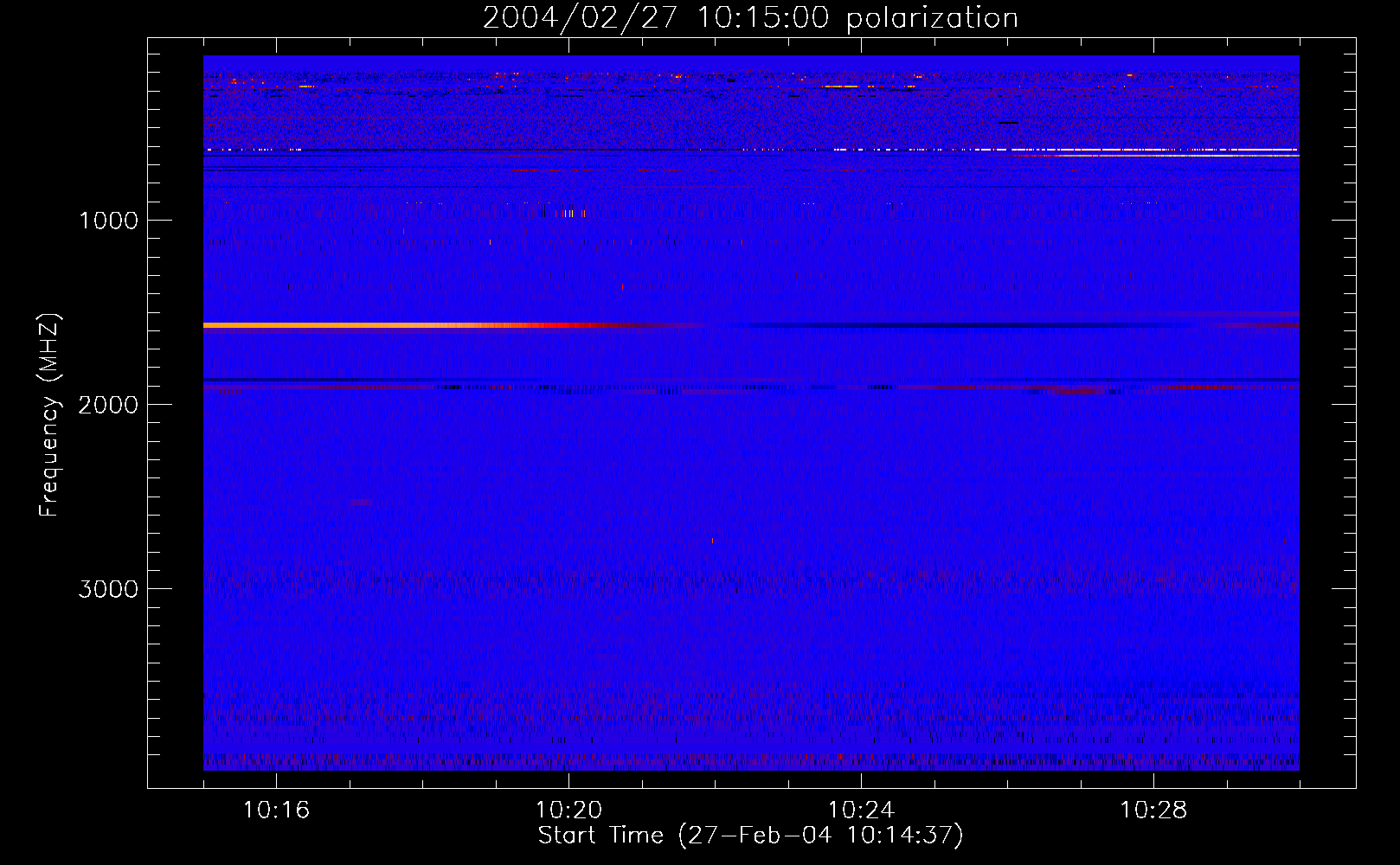Click the 10:24 time tick label

861,811
